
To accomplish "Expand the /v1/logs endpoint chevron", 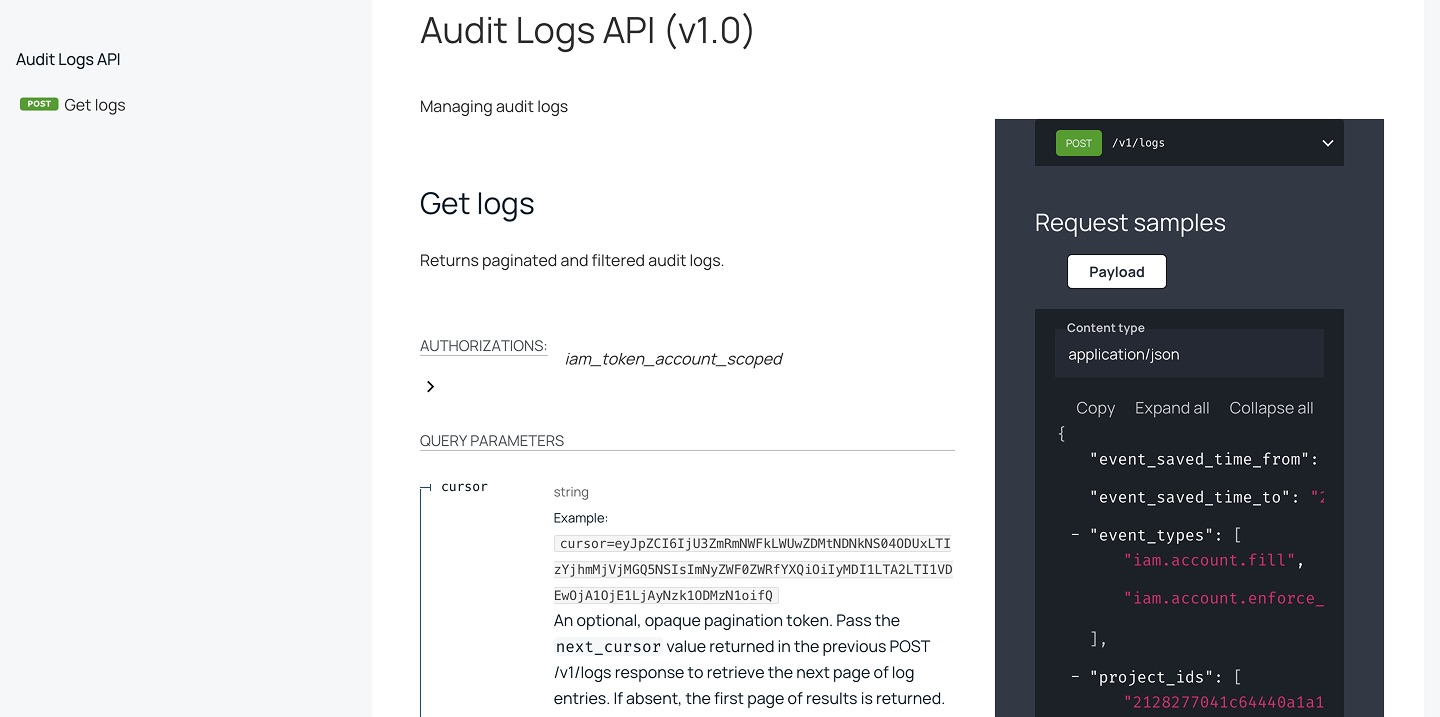I will [x=1327, y=143].
